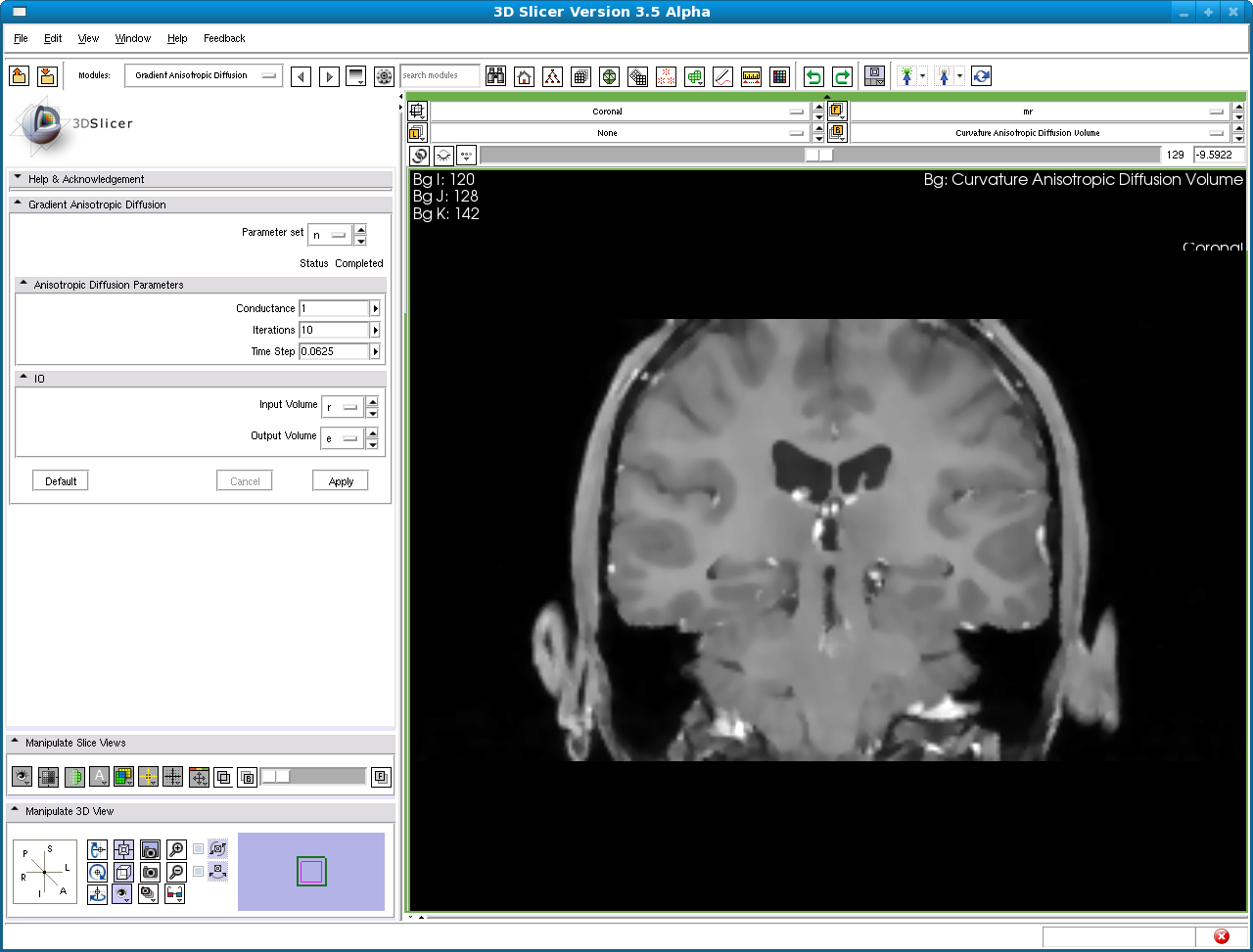1253x952 pixels.
Task: Collapse the Anisotropic Diffusion Parameters section
Action: [23, 285]
